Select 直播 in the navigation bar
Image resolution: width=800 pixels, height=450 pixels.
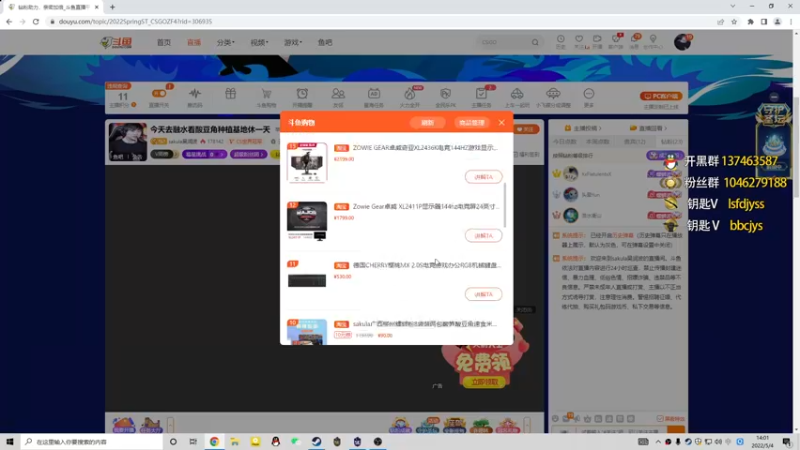pos(194,42)
